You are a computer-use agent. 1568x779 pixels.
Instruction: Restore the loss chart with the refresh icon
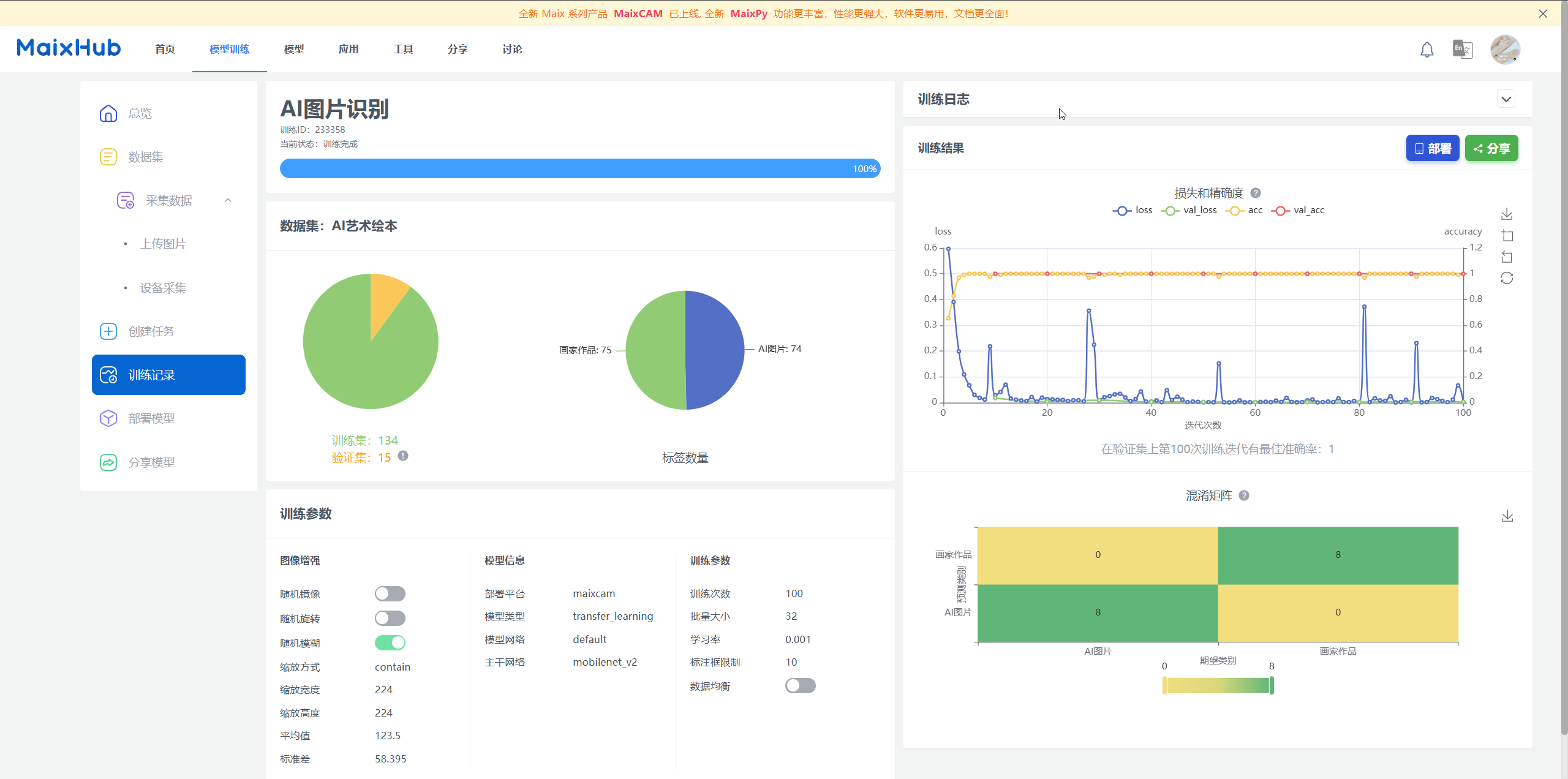[x=1507, y=278]
